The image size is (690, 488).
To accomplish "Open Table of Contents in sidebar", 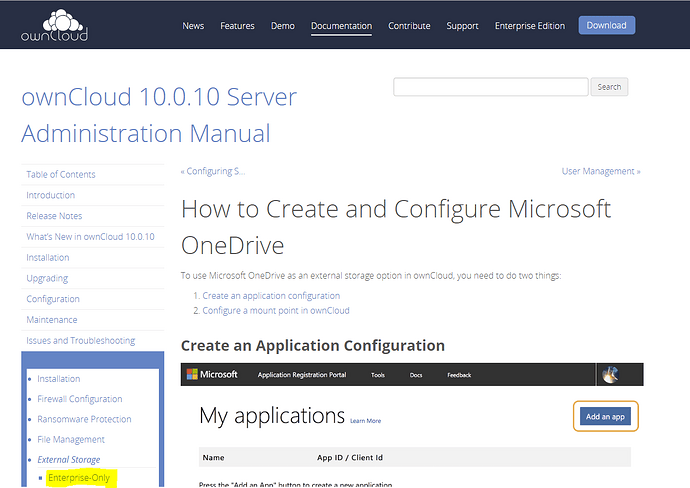I will [x=61, y=174].
